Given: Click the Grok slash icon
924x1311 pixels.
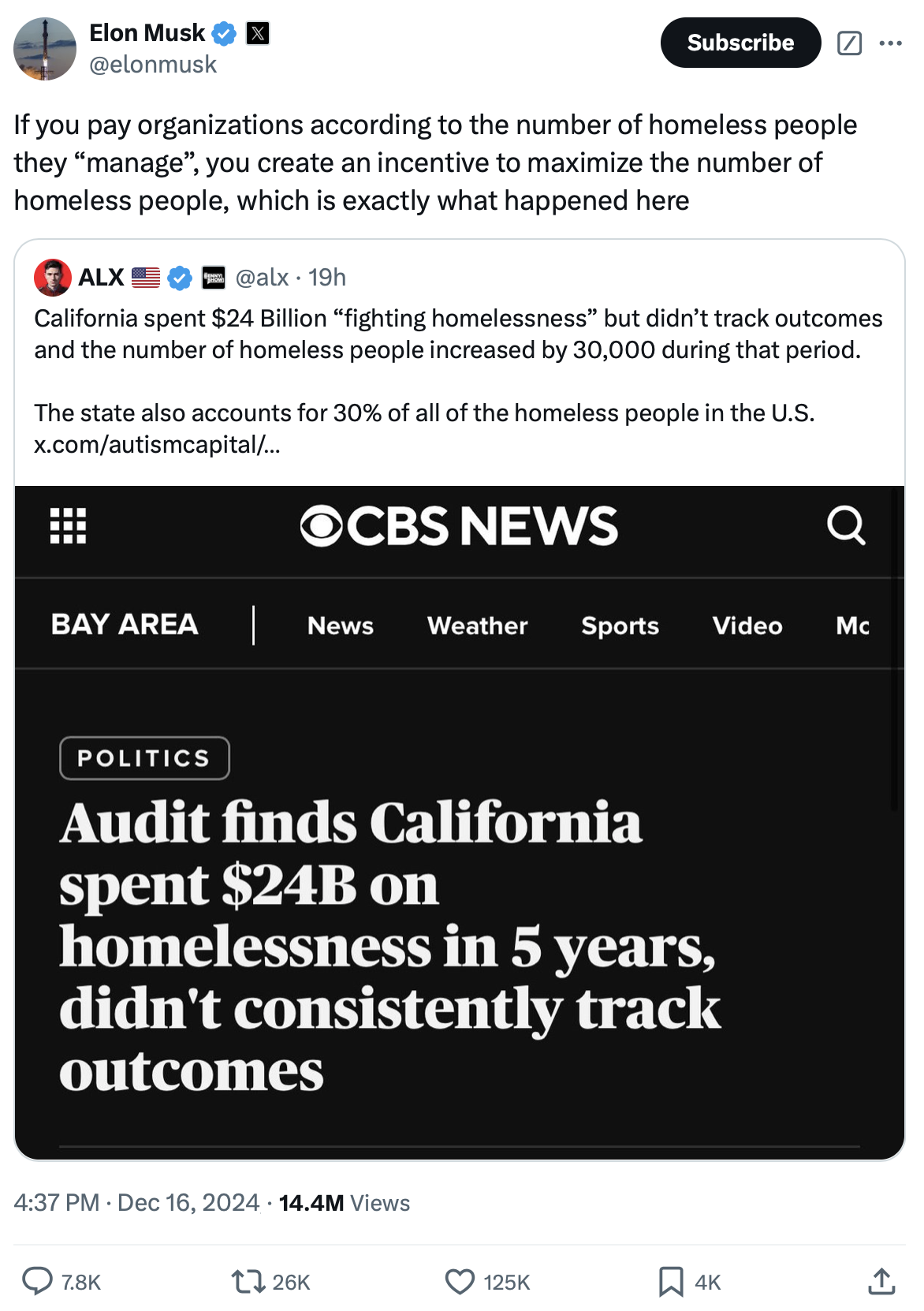Looking at the screenshot, I should [x=849, y=43].
